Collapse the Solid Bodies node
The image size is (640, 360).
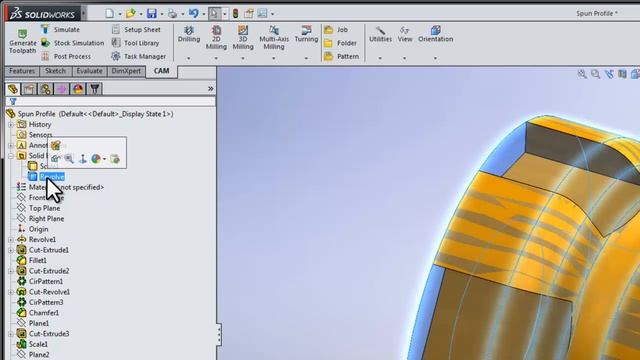point(11,156)
